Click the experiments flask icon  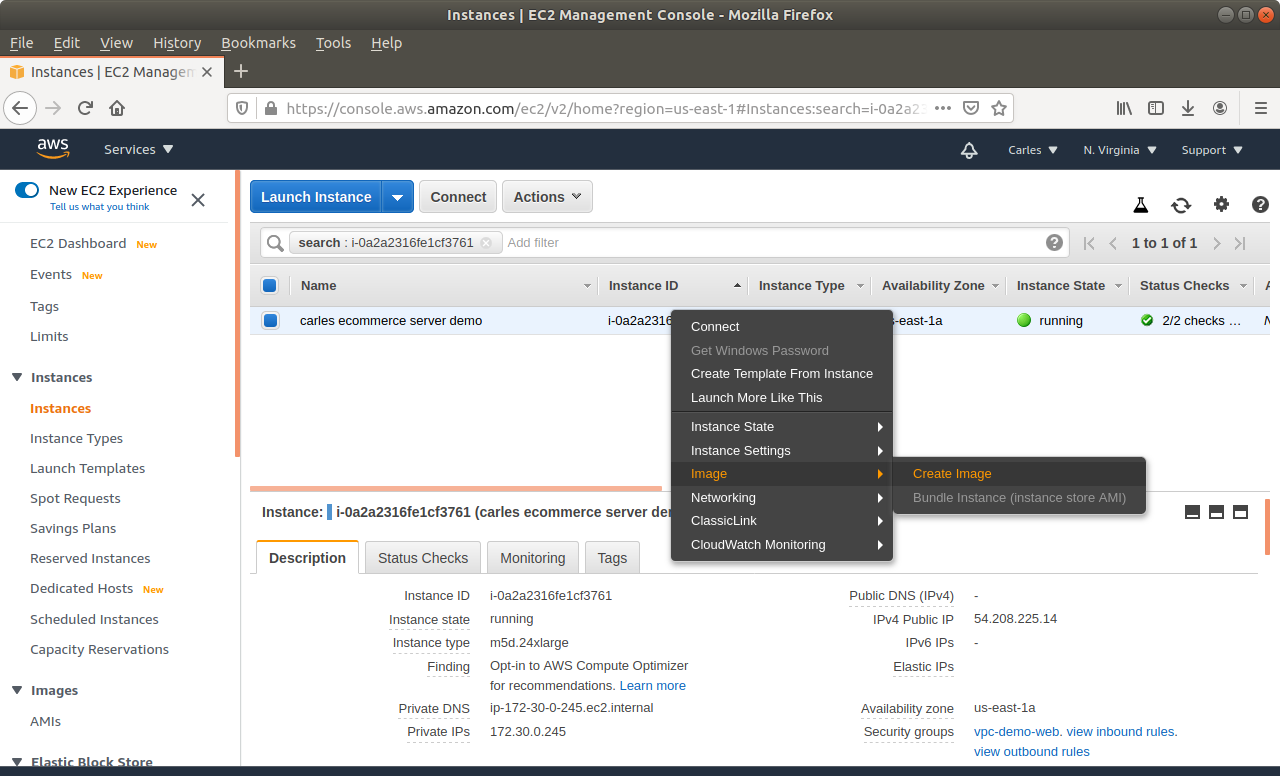pos(1140,205)
